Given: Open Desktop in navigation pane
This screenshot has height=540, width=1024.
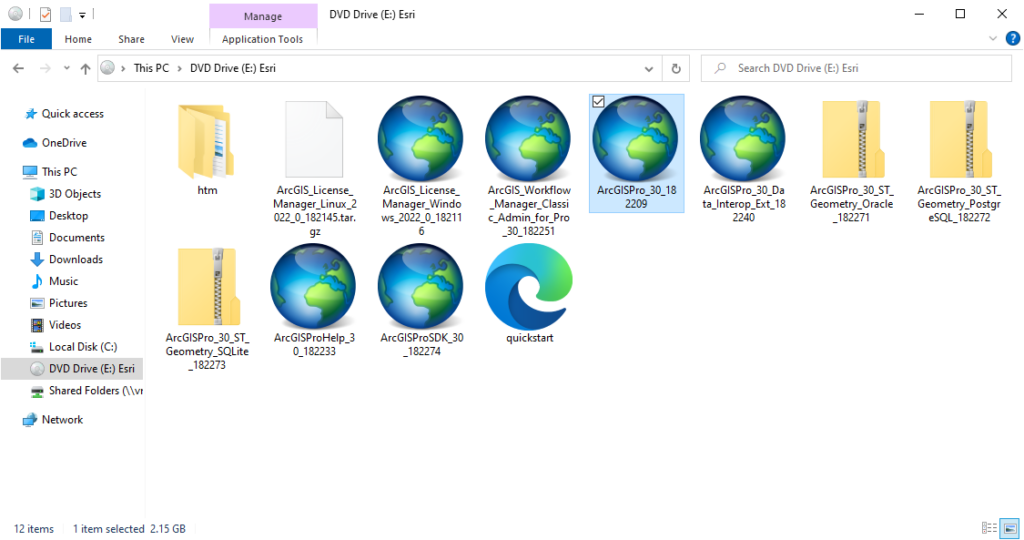Looking at the screenshot, I should click(x=68, y=215).
